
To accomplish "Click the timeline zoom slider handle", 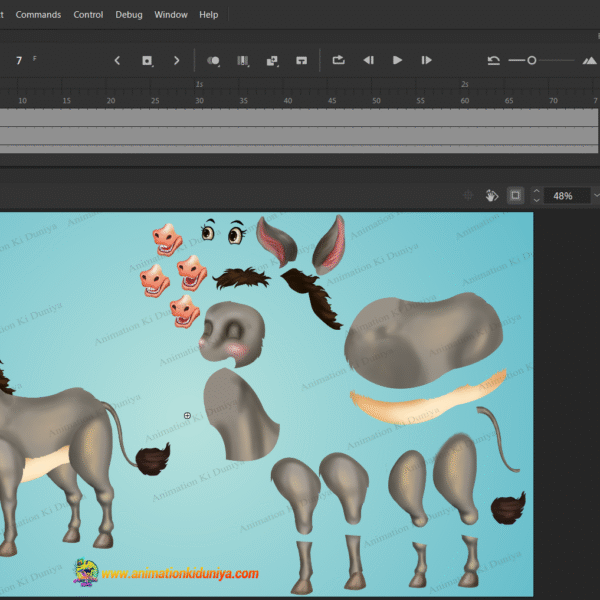I will (532, 60).
